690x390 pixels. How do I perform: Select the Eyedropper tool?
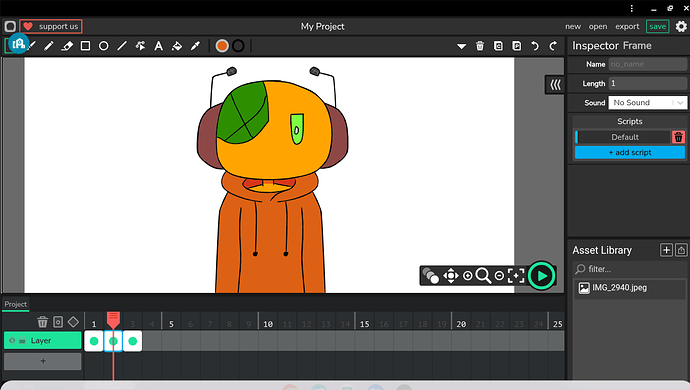pos(195,46)
